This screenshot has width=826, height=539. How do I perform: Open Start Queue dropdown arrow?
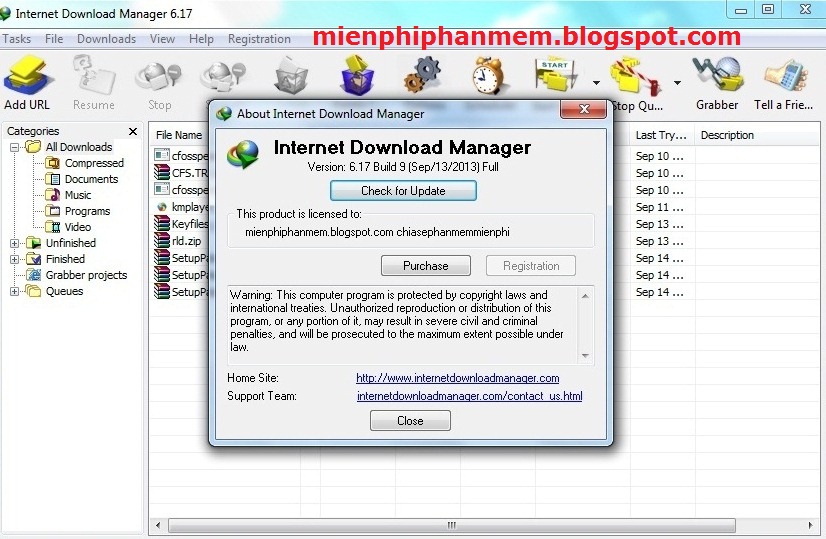coord(596,83)
